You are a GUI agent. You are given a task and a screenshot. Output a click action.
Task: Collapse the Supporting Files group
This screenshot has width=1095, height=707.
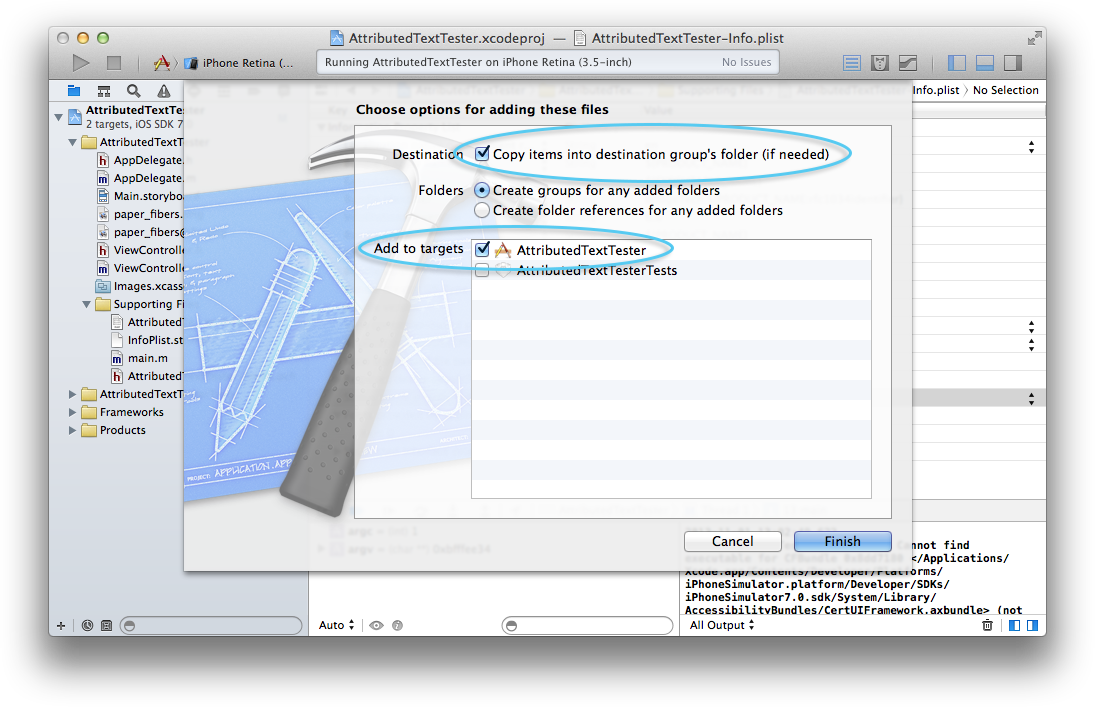coord(87,305)
